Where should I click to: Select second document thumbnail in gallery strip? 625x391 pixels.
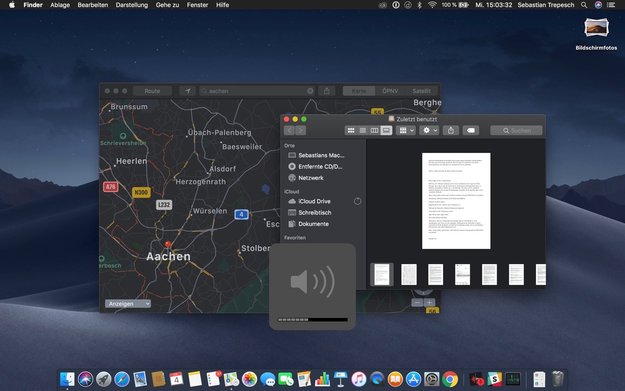(409, 274)
